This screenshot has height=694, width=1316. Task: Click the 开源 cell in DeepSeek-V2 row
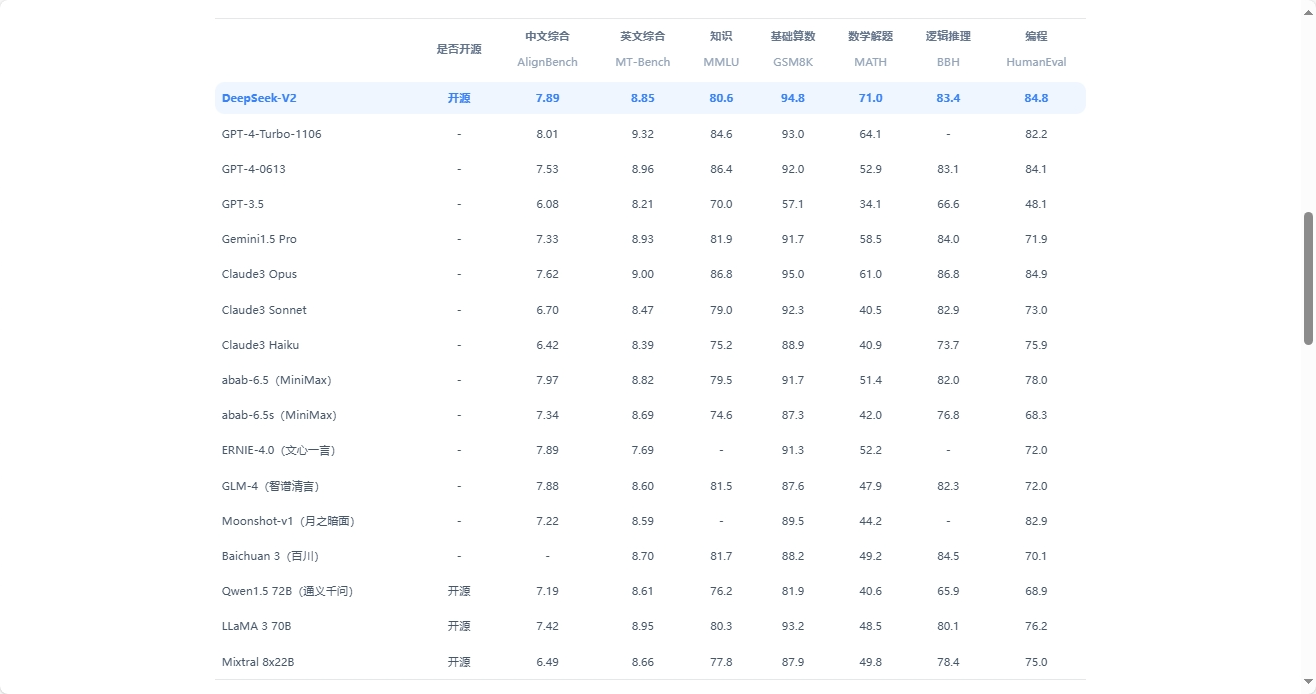pos(459,98)
